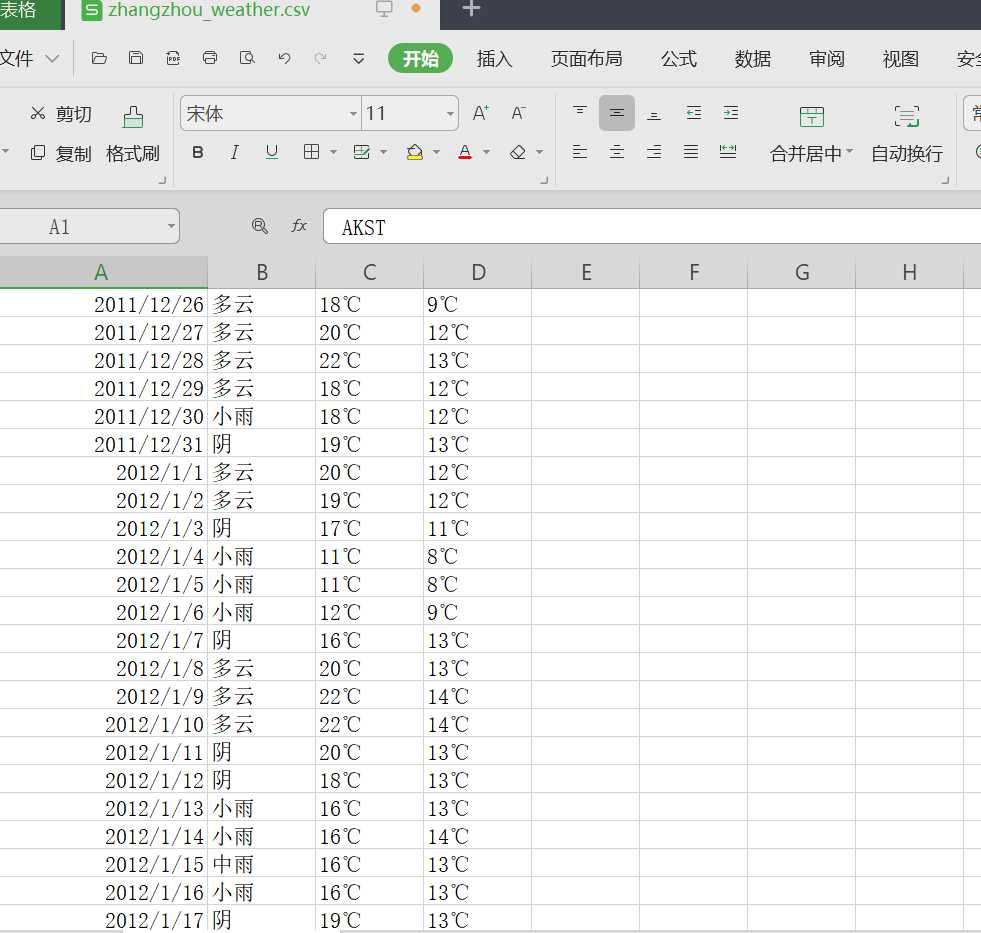Image resolution: width=981 pixels, height=933 pixels.
Task: Open Print Preview icon
Action: click(x=247, y=58)
